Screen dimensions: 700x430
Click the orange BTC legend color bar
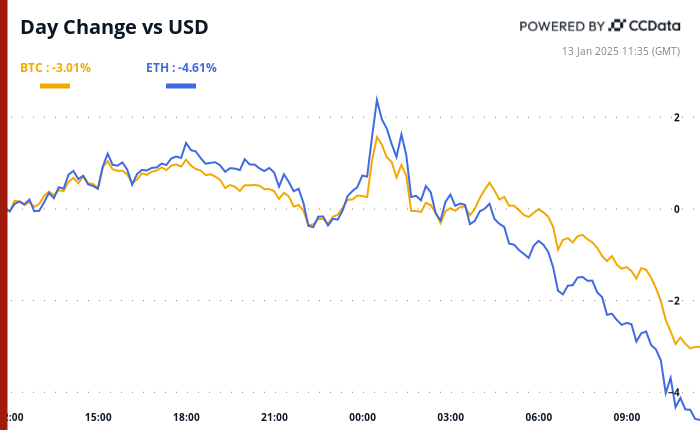click(55, 86)
